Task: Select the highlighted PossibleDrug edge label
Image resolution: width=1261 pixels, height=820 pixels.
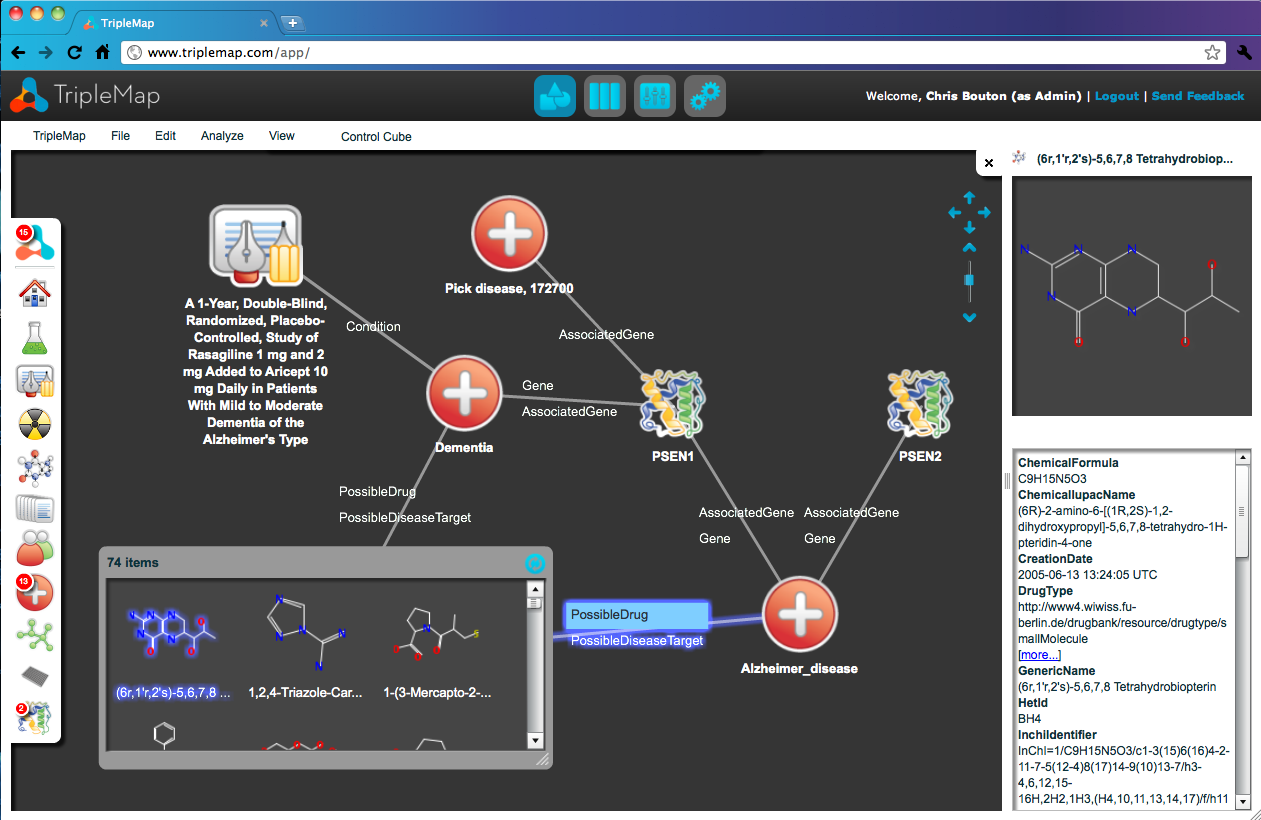Action: [637, 615]
